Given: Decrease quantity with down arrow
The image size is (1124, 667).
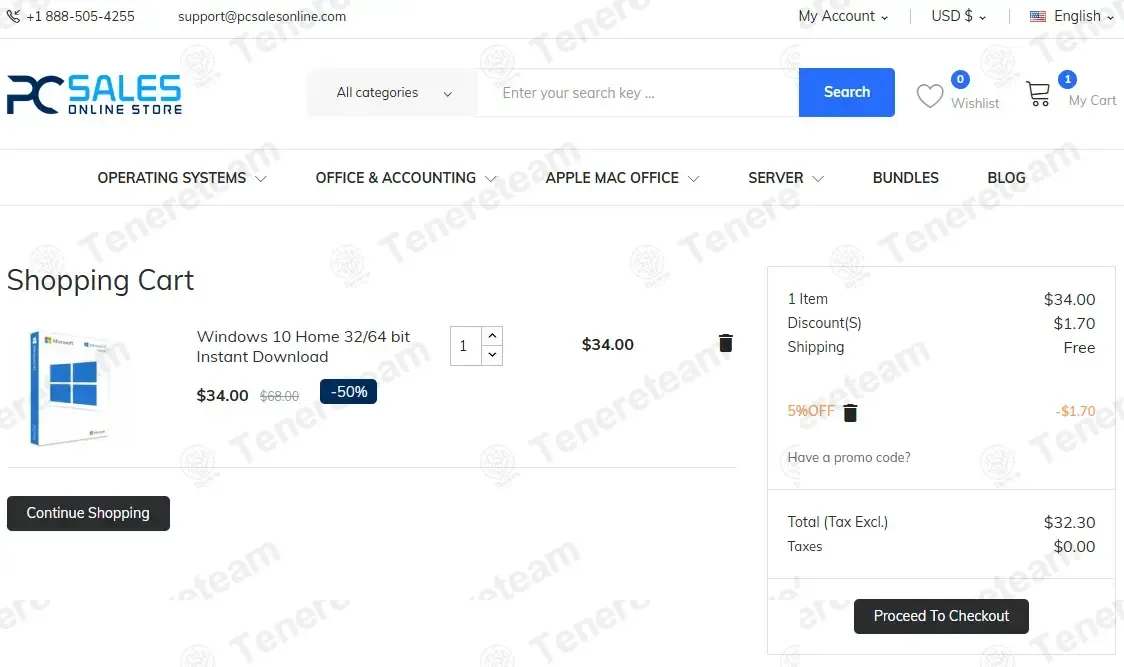Looking at the screenshot, I should pyautogui.click(x=492, y=355).
